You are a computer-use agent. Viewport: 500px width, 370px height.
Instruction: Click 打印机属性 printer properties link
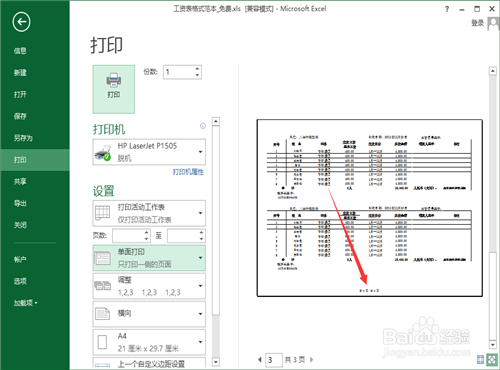point(188,172)
